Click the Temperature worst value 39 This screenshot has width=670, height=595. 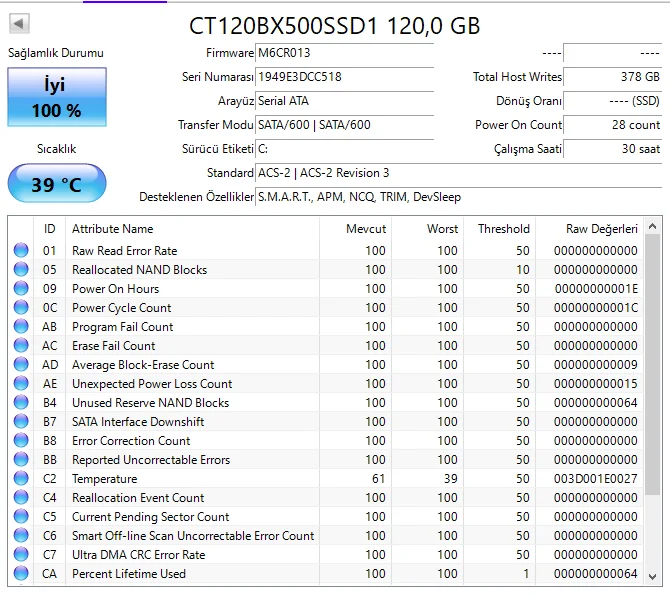pos(450,479)
